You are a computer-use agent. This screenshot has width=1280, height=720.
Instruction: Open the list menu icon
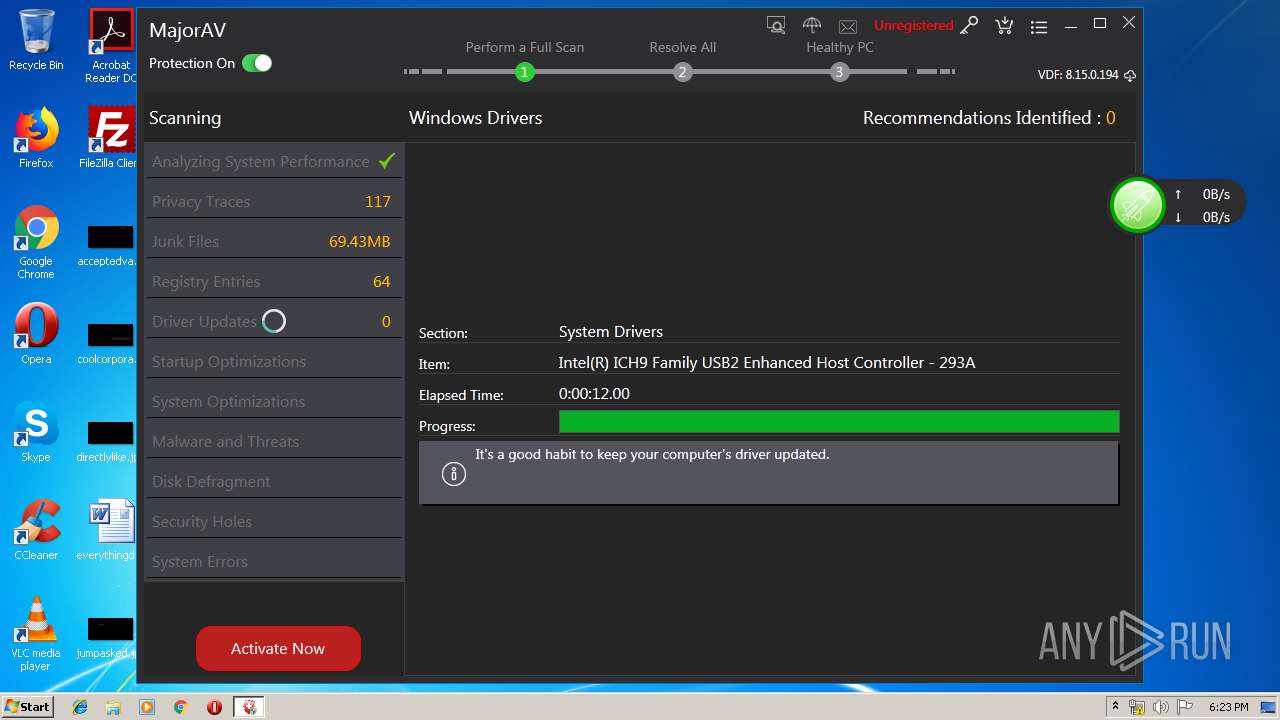click(1039, 26)
